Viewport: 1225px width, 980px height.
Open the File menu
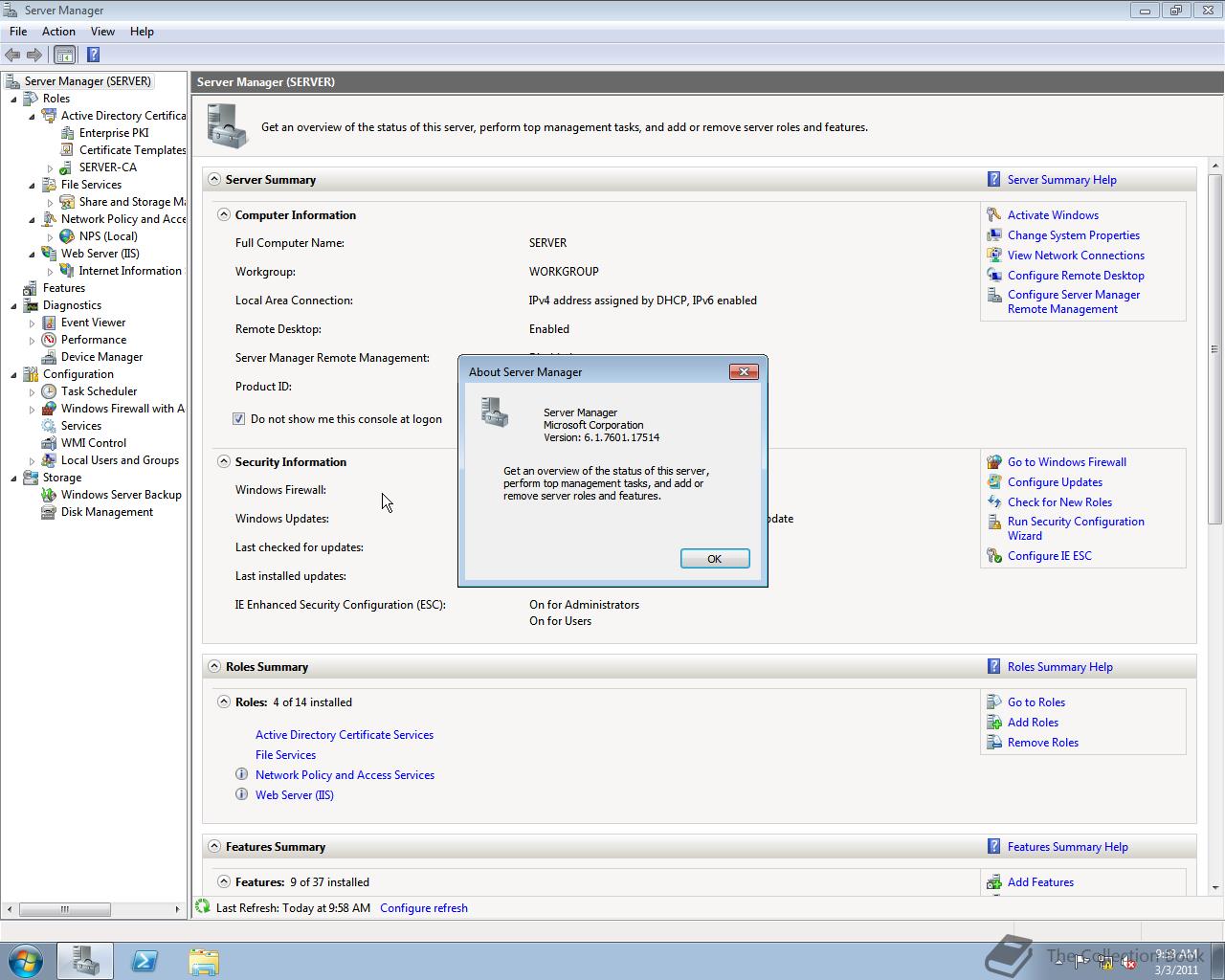[x=18, y=32]
